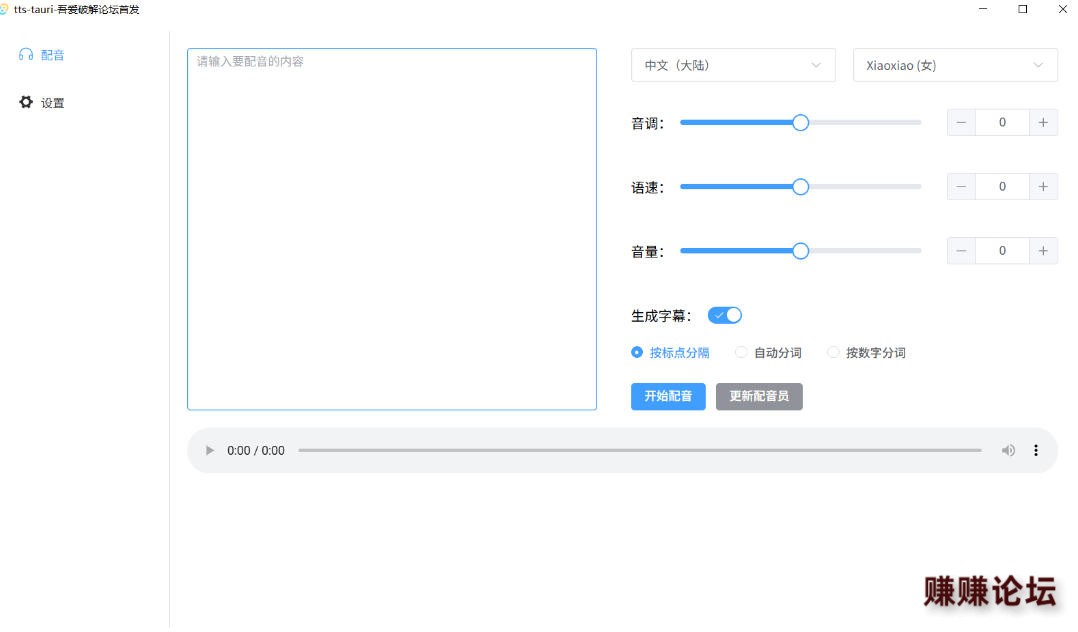Maximize the tts-tauri window
The image size is (1078, 632).
tap(1023, 9)
